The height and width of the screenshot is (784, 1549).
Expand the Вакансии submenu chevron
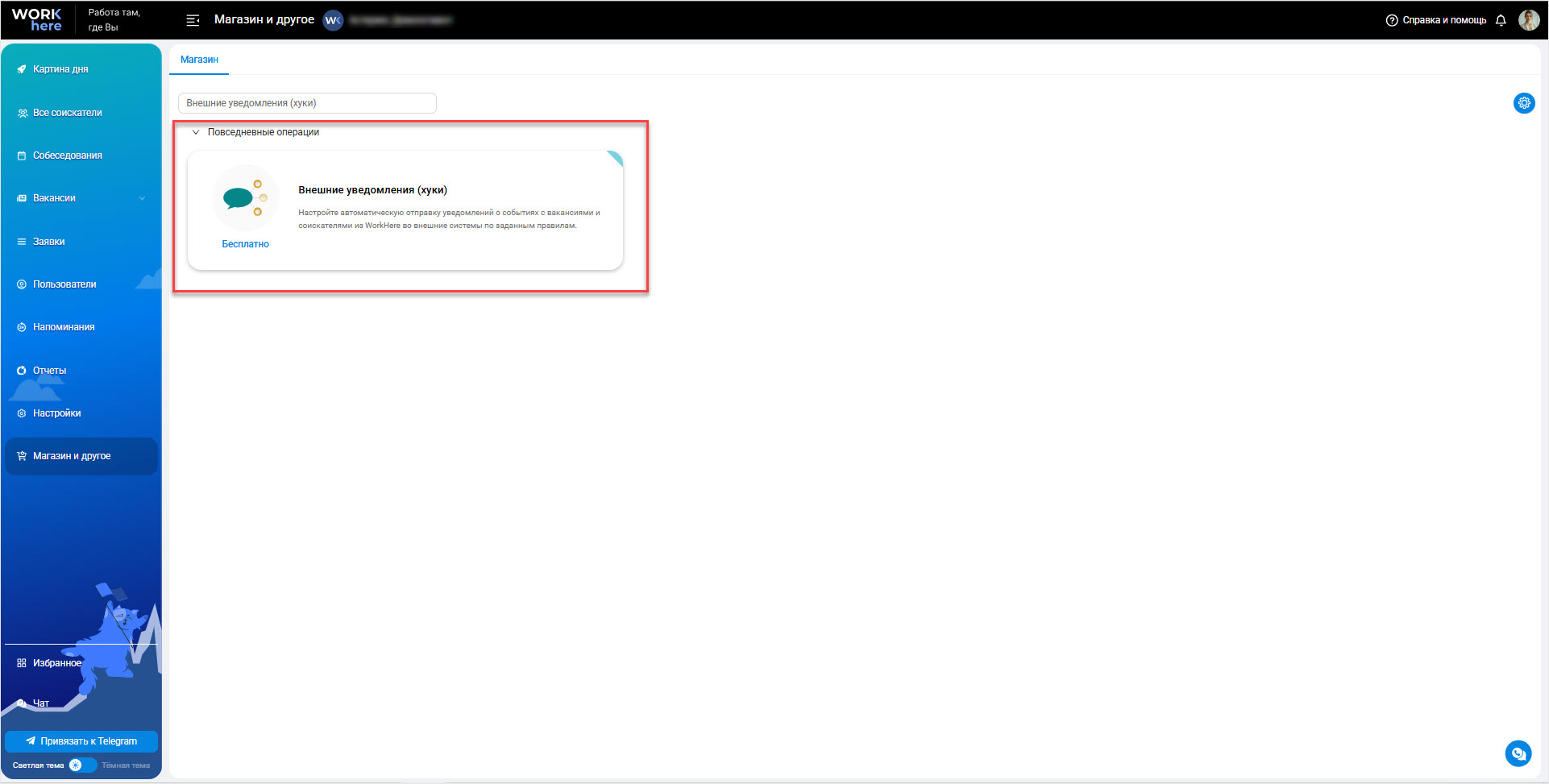pos(142,198)
